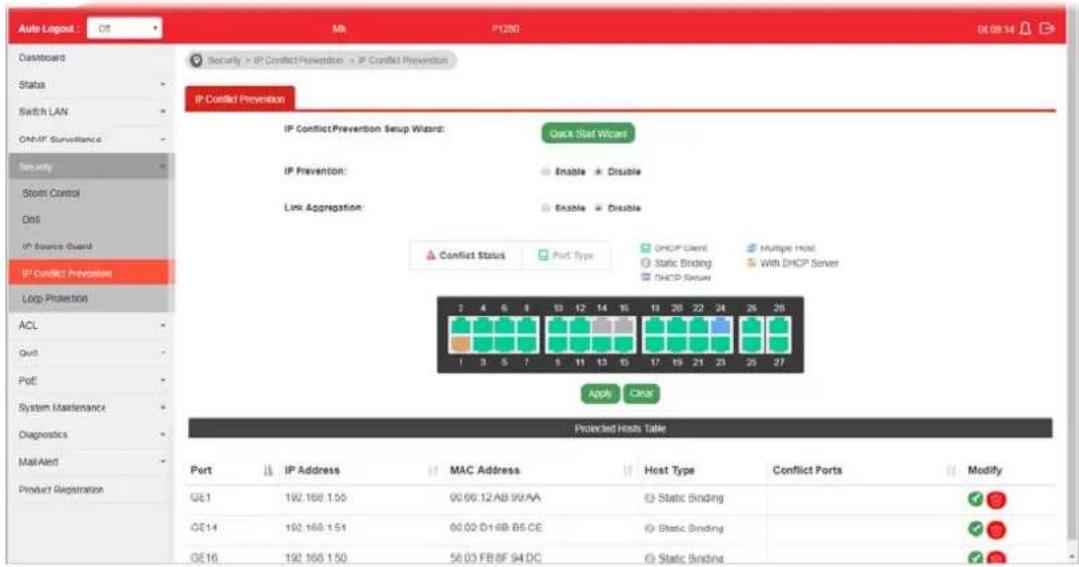
Task: Click the Static Binding legend icon
Action: pyautogui.click(x=645, y=263)
